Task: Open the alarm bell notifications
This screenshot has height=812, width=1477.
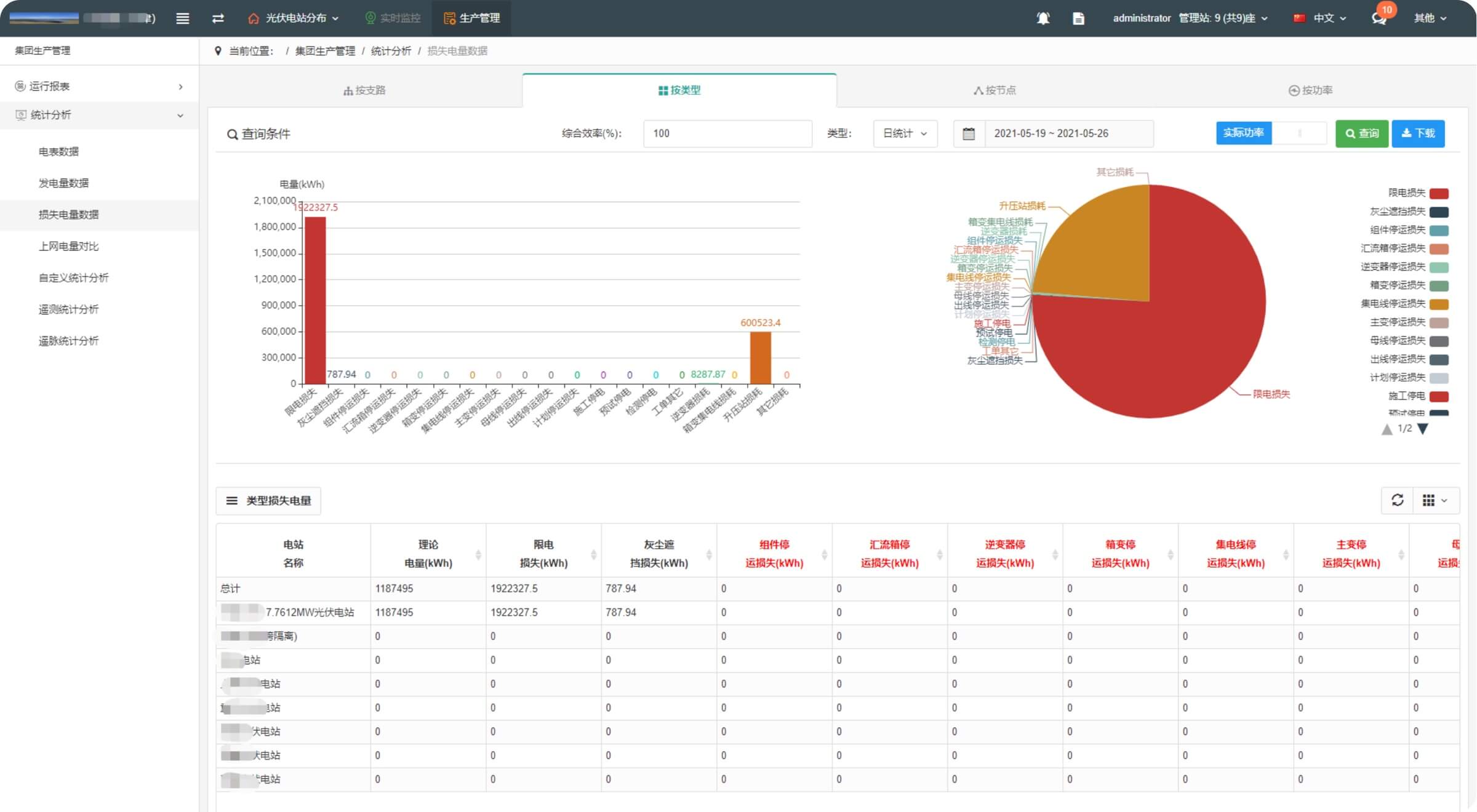Action: coord(1043,18)
